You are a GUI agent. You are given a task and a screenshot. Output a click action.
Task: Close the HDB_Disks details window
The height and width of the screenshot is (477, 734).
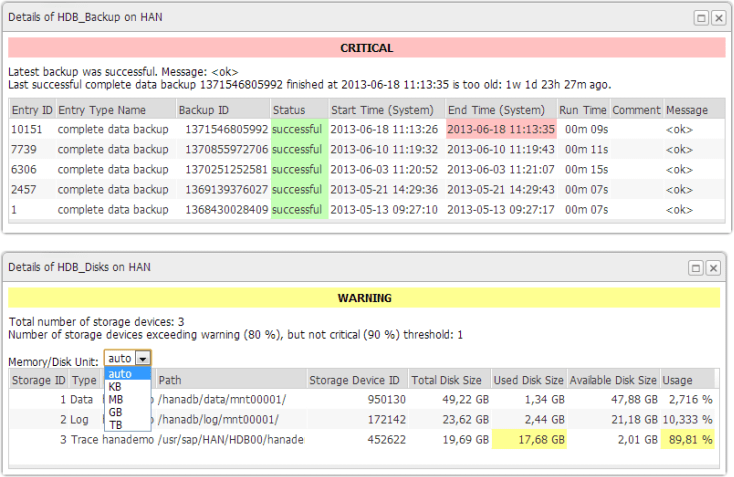pyautogui.click(x=714, y=268)
